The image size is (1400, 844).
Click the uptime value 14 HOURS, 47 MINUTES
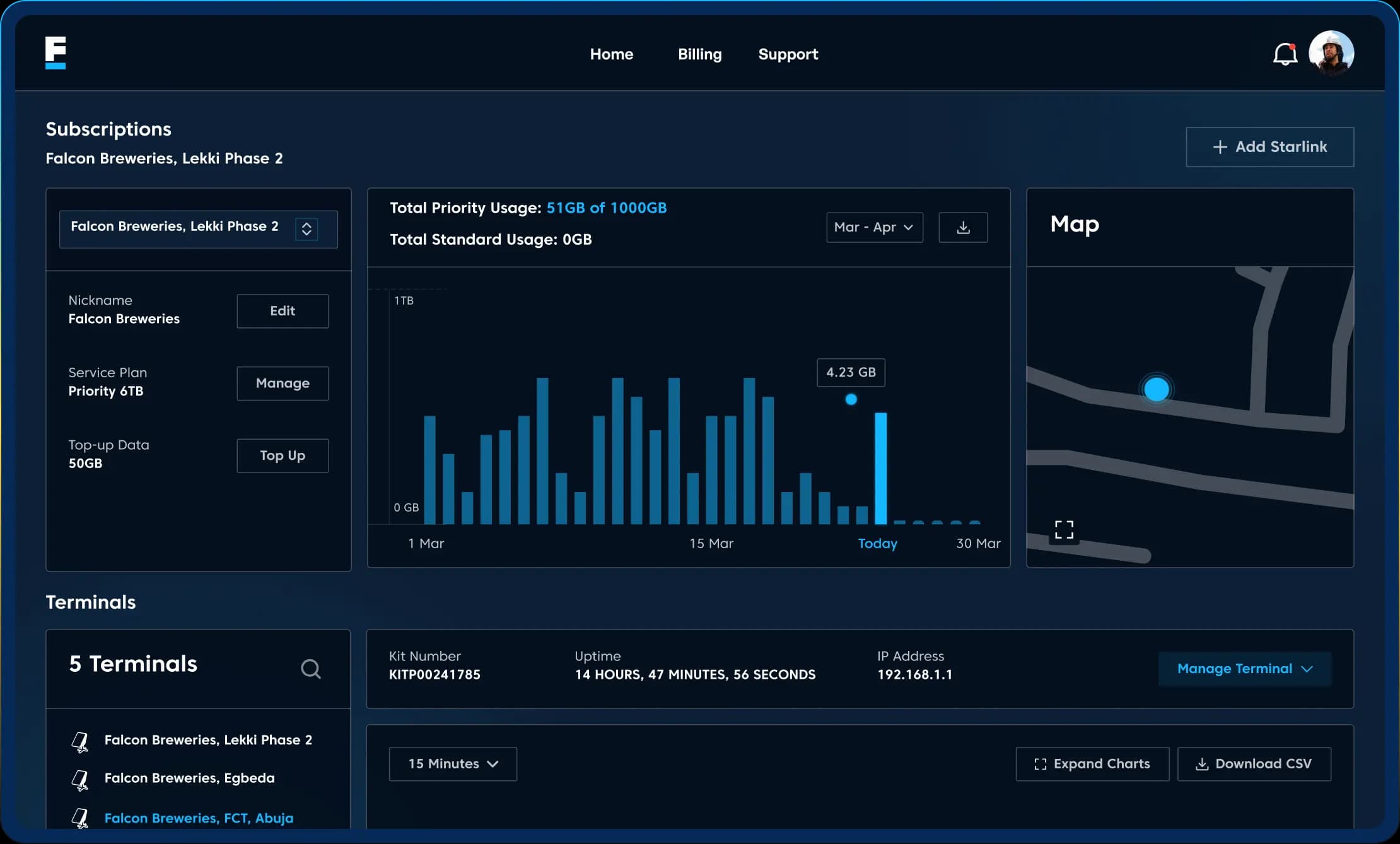point(695,675)
